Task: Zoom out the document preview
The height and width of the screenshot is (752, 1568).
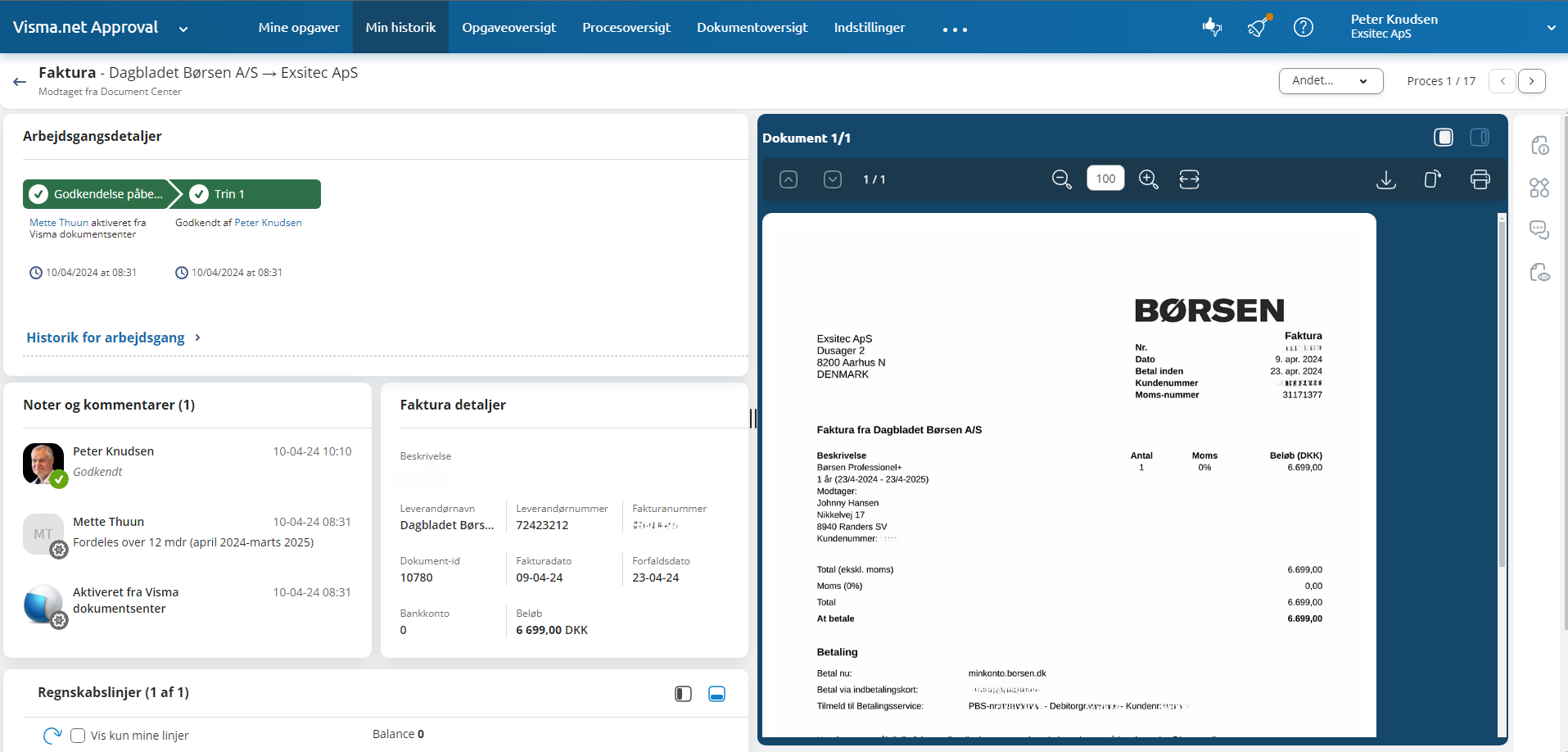Action: (x=1061, y=179)
